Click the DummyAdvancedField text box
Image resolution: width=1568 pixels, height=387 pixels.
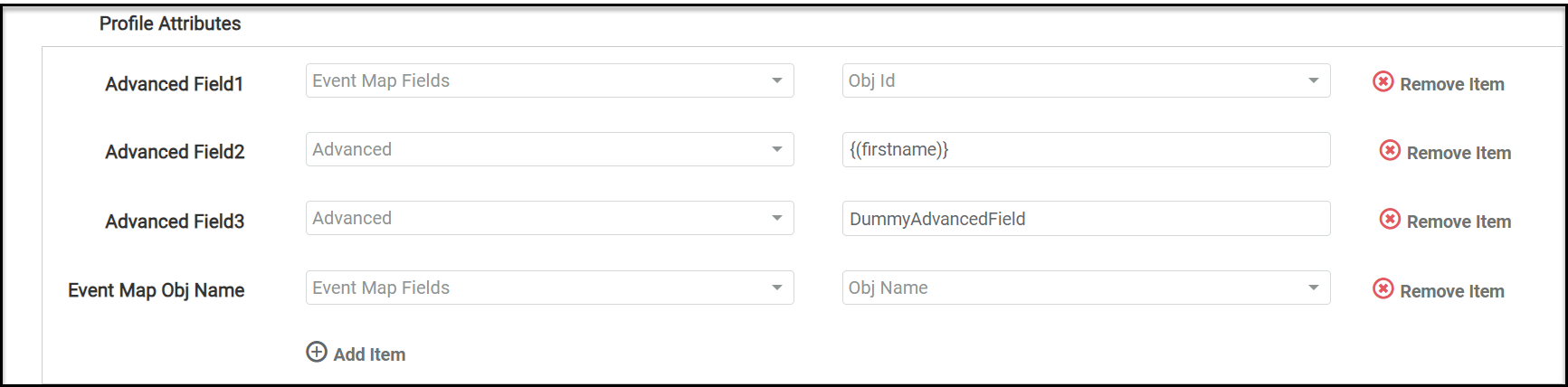1086,219
